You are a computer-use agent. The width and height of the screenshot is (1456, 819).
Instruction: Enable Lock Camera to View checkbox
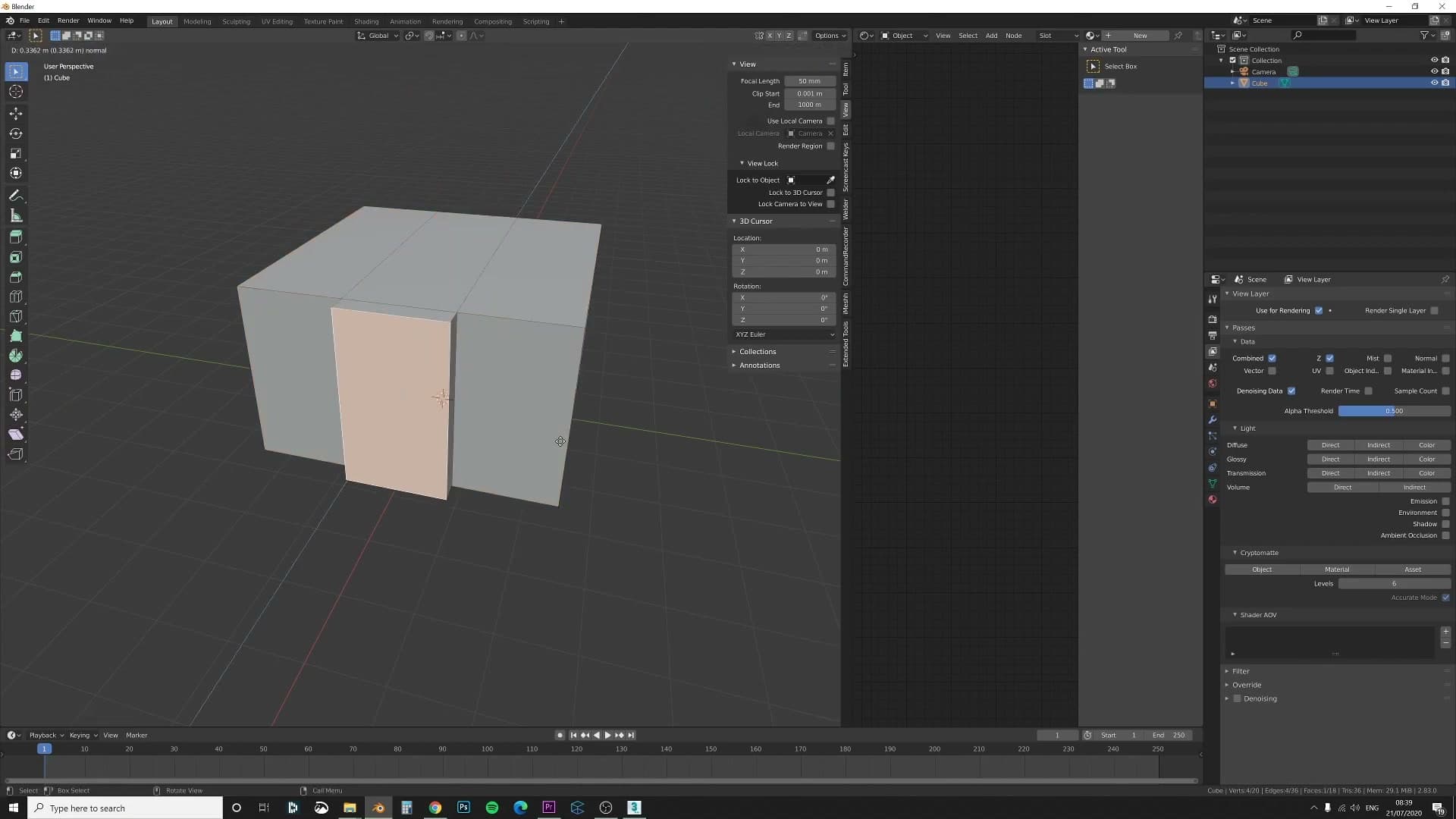[x=831, y=204]
